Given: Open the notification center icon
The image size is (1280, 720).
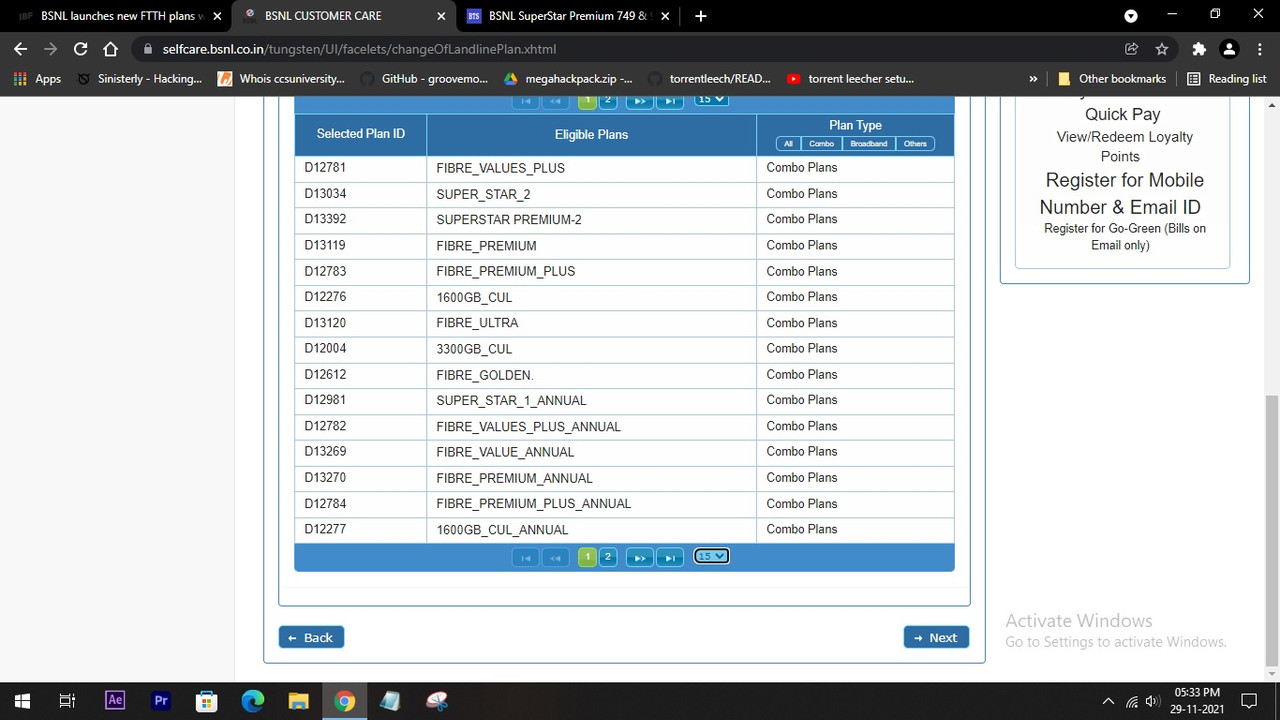Looking at the screenshot, I should pos(1248,701).
